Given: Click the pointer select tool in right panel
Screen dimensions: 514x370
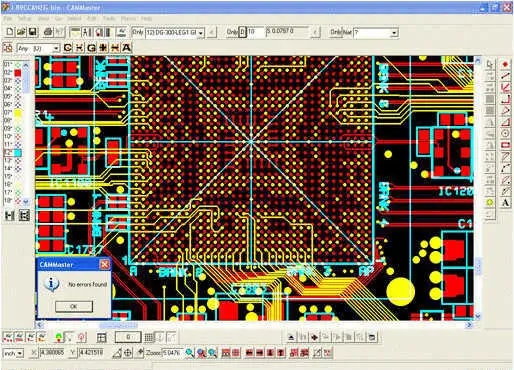Looking at the screenshot, I should 490,64.
